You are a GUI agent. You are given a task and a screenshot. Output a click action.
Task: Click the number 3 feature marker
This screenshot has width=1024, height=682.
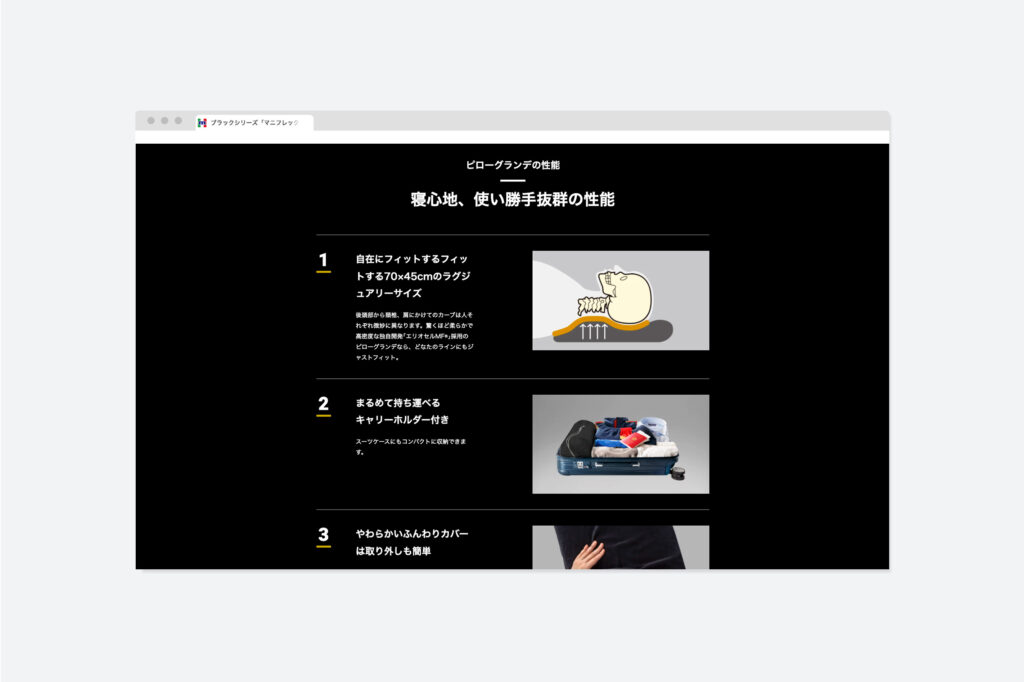323,536
